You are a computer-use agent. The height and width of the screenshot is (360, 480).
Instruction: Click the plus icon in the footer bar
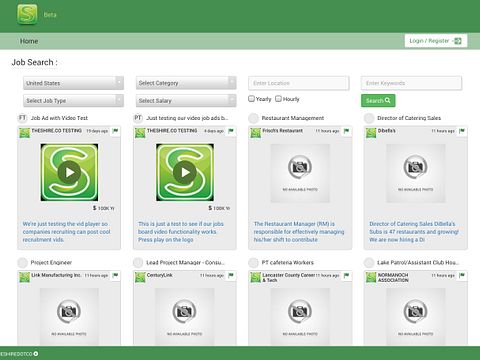click(x=36, y=354)
